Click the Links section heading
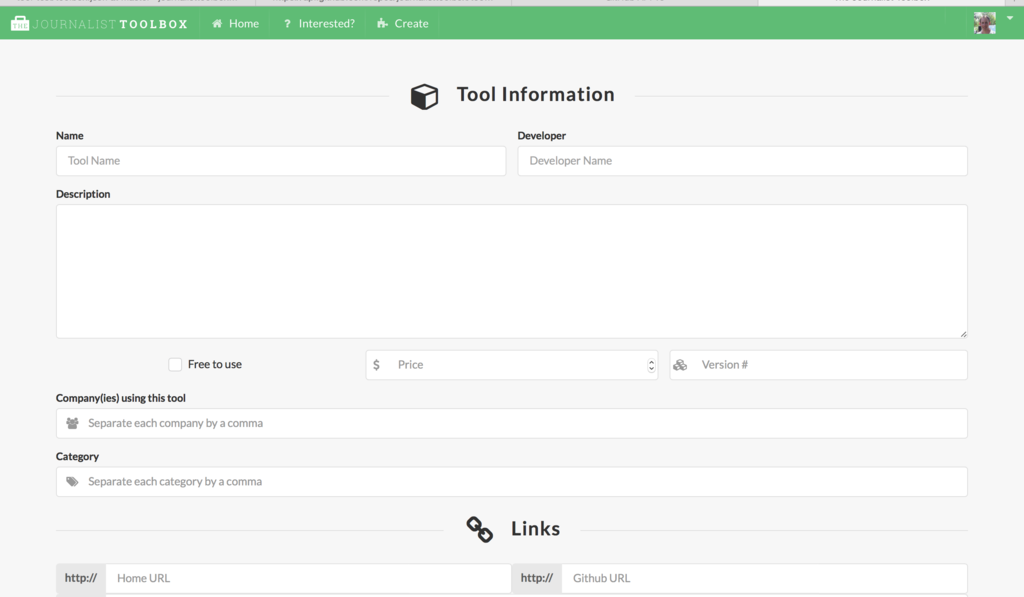1024x597 pixels. (x=536, y=528)
